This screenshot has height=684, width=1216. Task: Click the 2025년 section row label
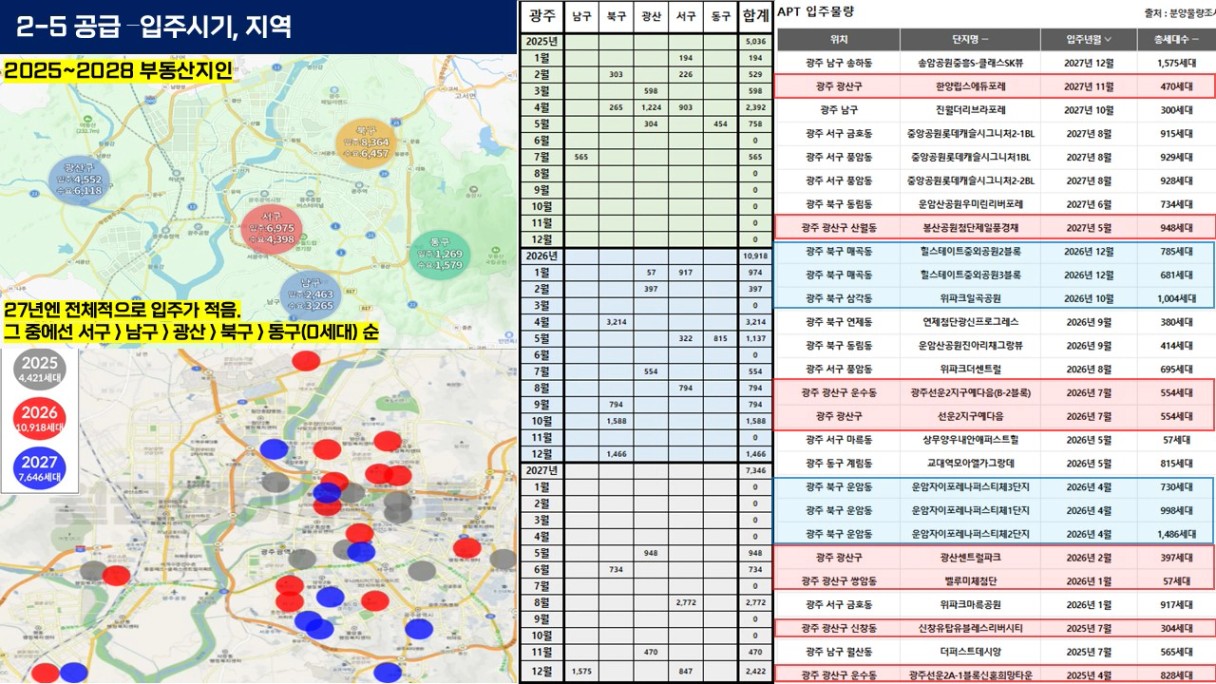coord(542,41)
